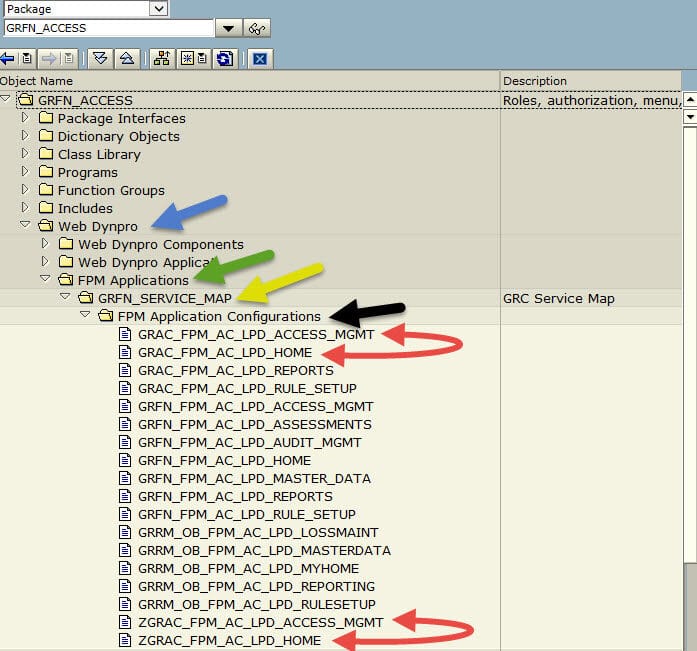697x651 pixels.
Task: Expand the Class Library folder
Action: 25,154
